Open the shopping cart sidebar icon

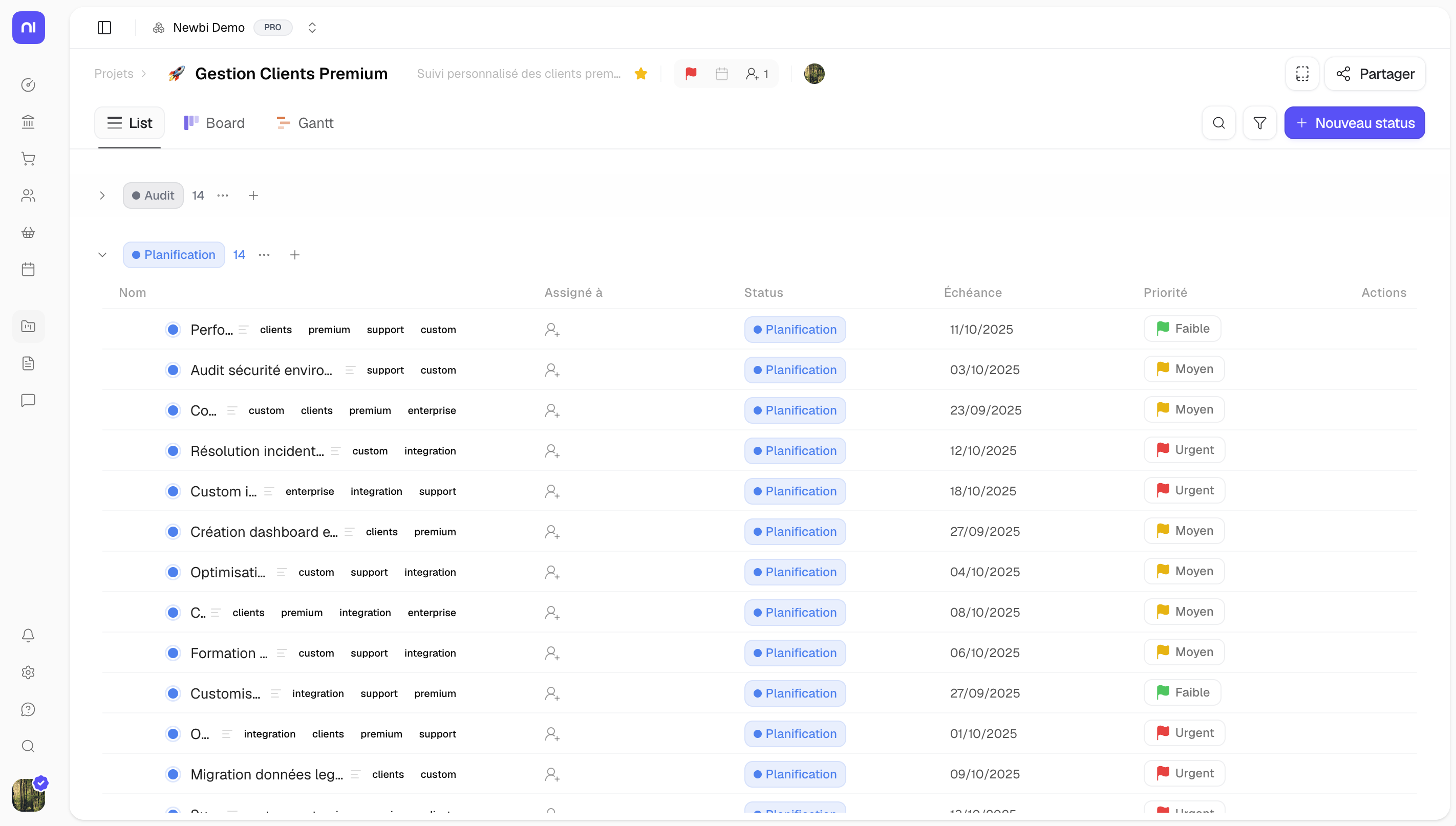(x=28, y=159)
